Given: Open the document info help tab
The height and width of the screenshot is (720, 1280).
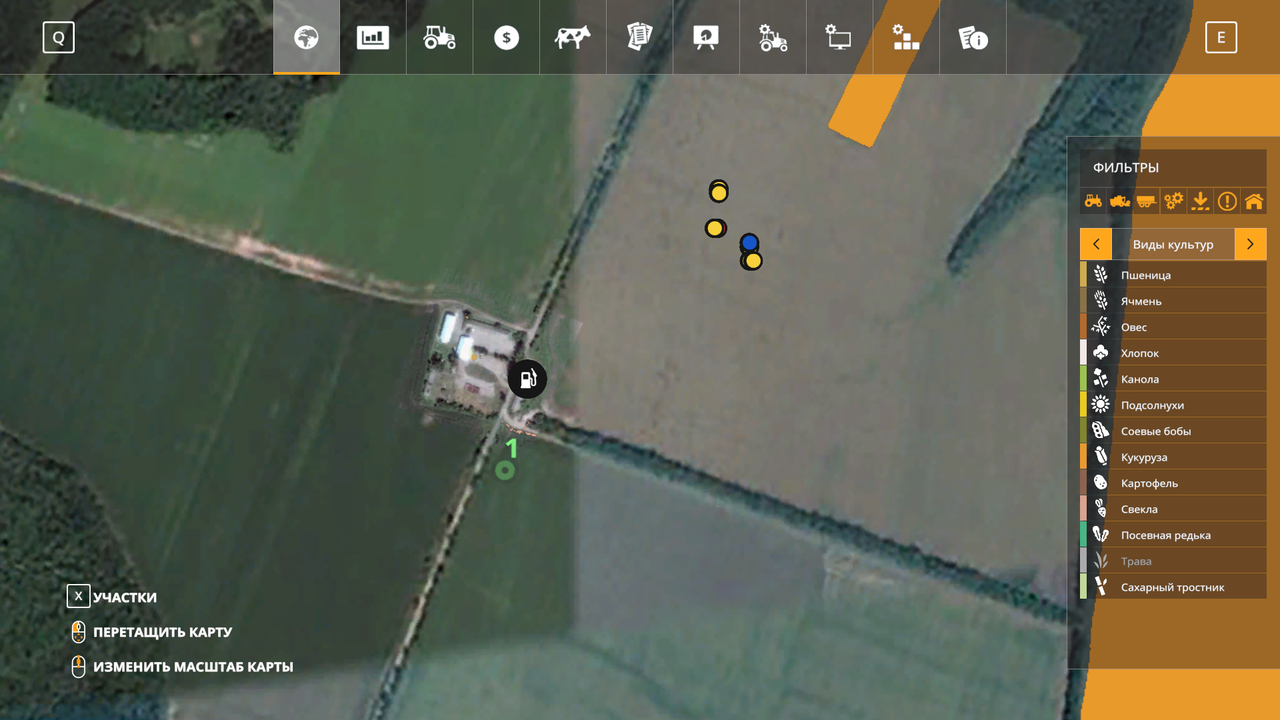Looking at the screenshot, I should coord(973,37).
